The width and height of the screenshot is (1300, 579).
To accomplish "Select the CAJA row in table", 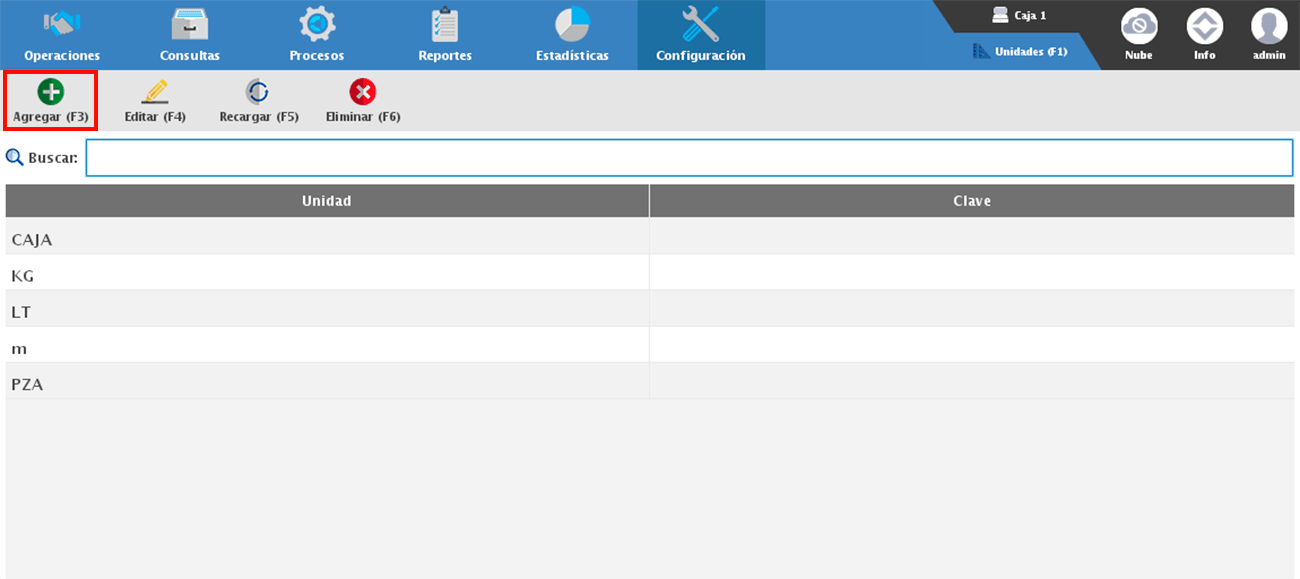I will 327,240.
